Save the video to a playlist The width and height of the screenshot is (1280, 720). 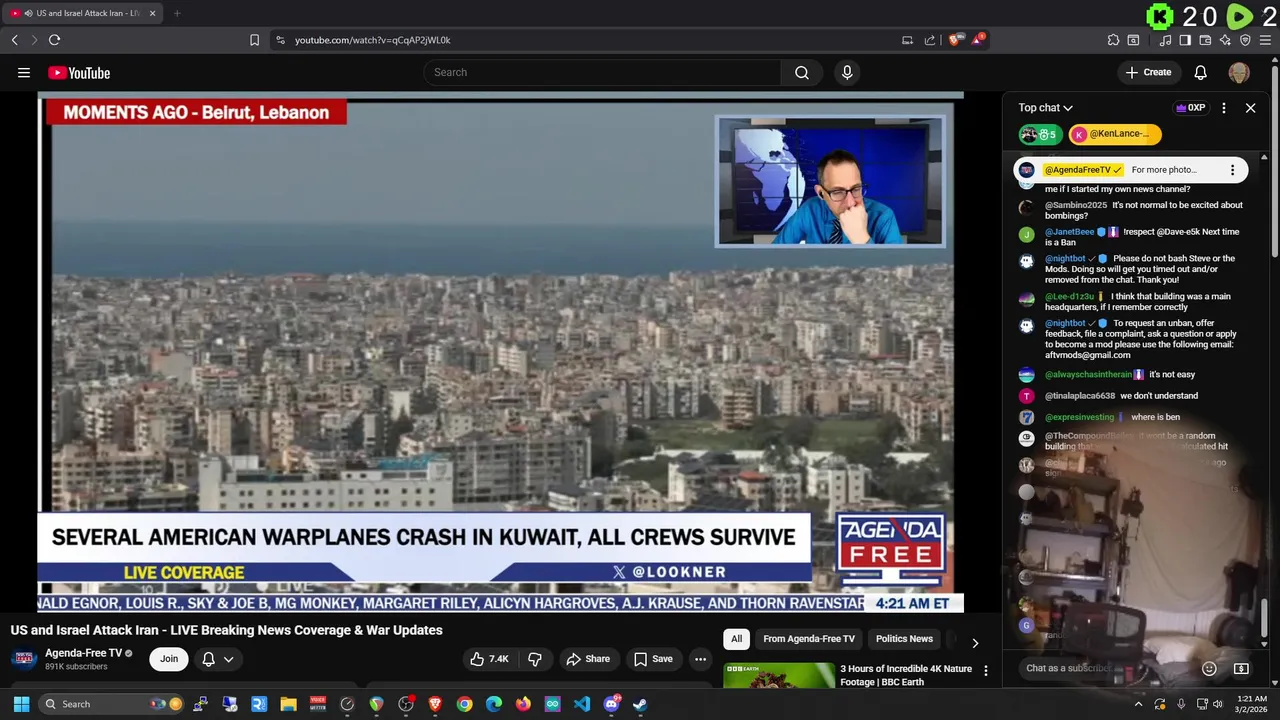(x=653, y=659)
